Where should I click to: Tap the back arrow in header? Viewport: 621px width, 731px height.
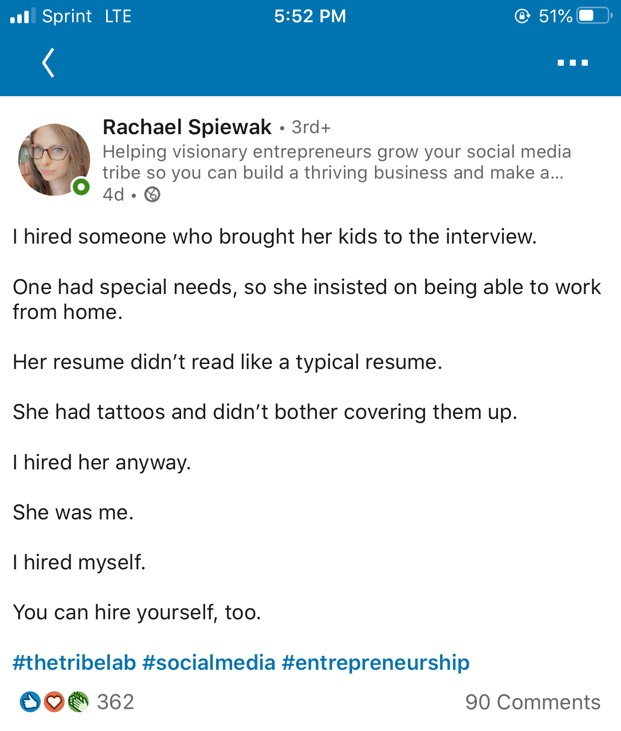pos(48,62)
